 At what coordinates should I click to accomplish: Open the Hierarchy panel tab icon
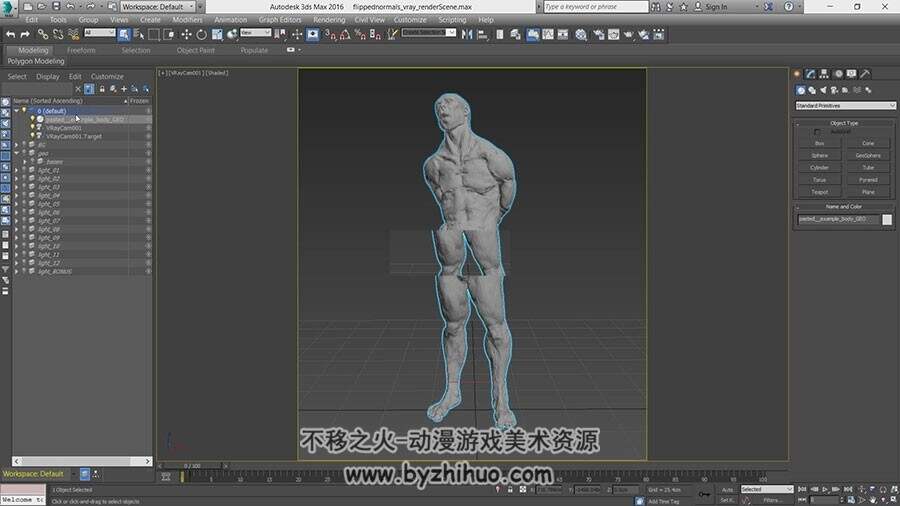pyautogui.click(x=824, y=73)
